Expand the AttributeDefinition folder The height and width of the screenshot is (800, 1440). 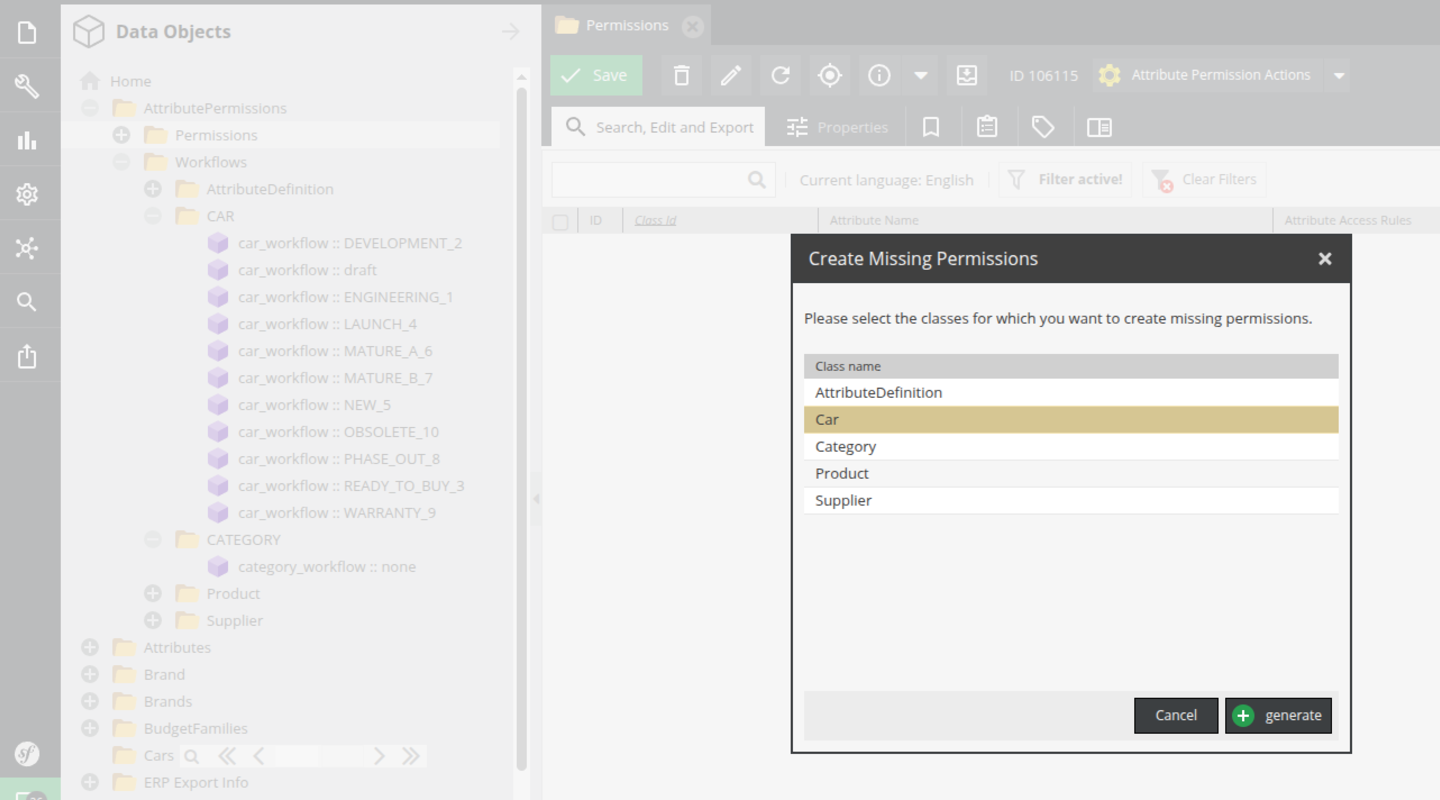point(153,189)
